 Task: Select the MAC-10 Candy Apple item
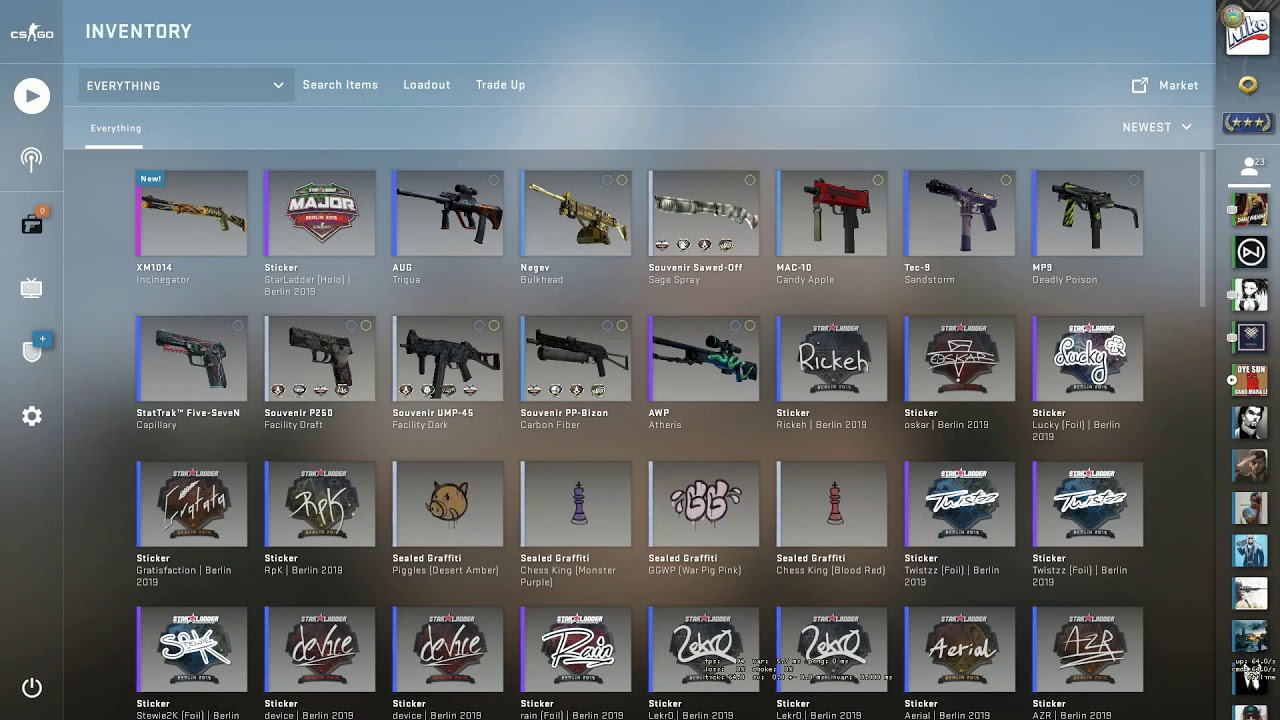(x=832, y=213)
